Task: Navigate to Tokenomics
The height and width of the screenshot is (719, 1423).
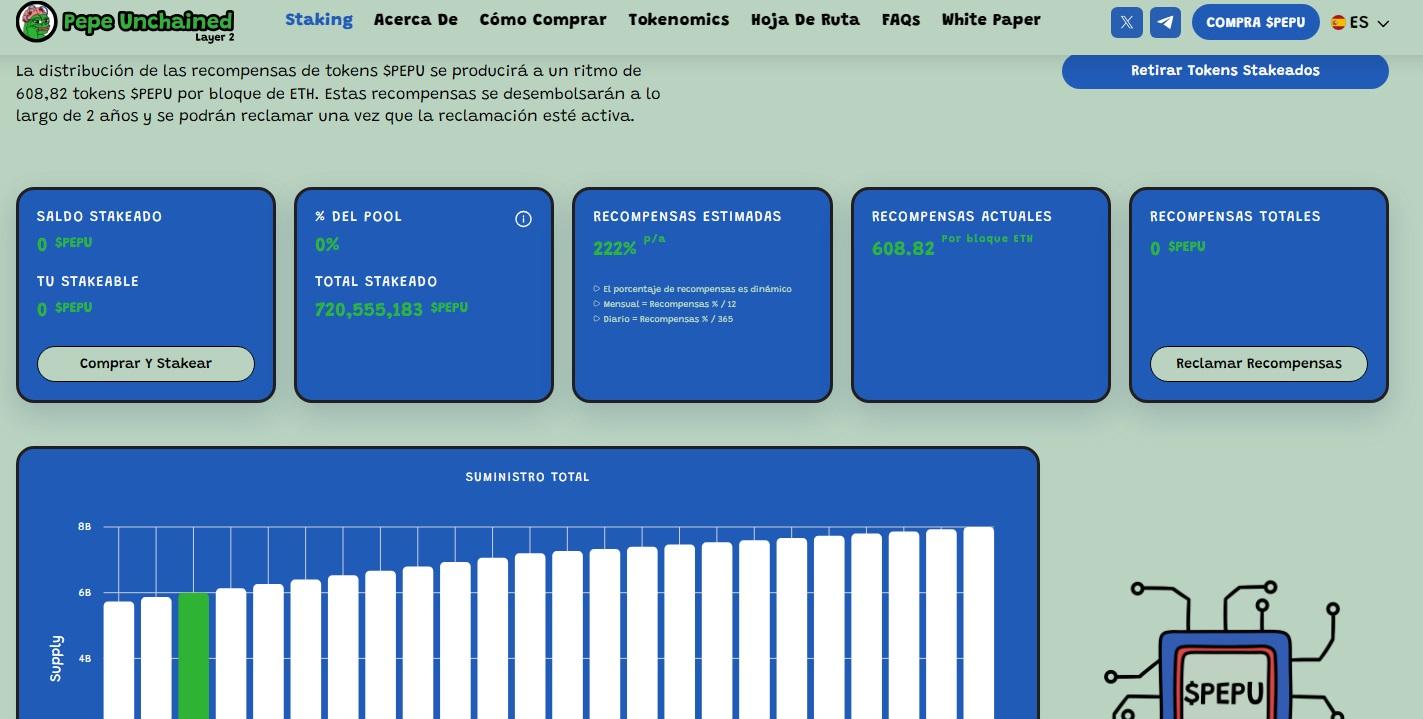Action: (x=679, y=19)
